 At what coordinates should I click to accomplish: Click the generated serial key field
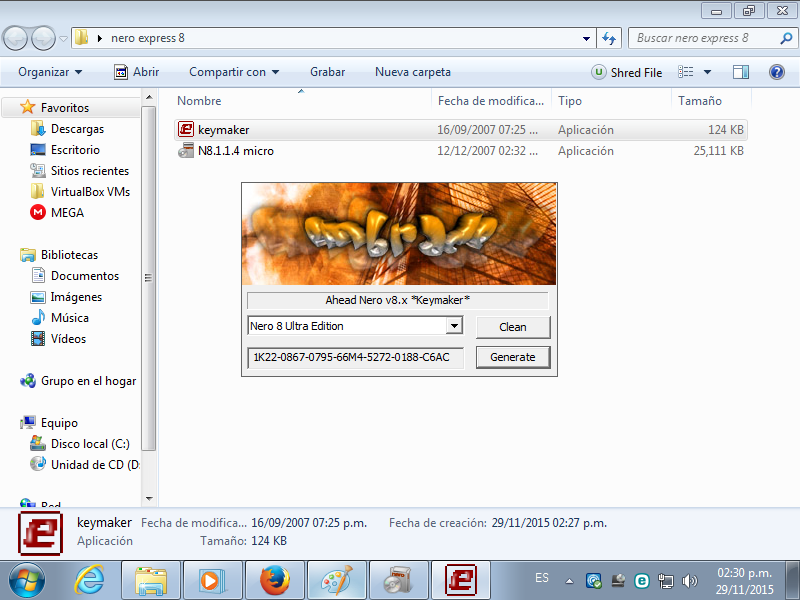[x=356, y=357]
